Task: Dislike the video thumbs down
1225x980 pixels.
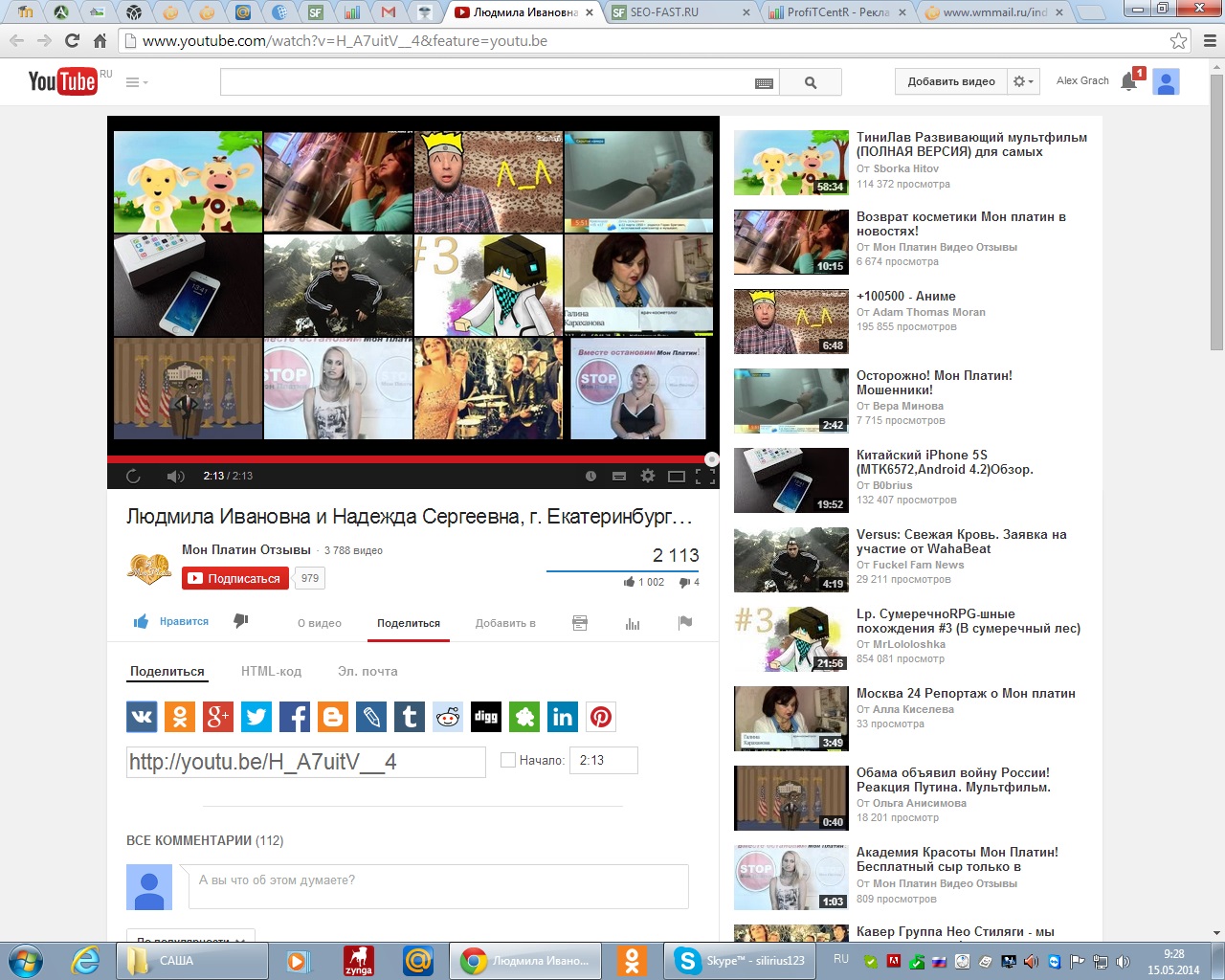Action: [x=241, y=621]
